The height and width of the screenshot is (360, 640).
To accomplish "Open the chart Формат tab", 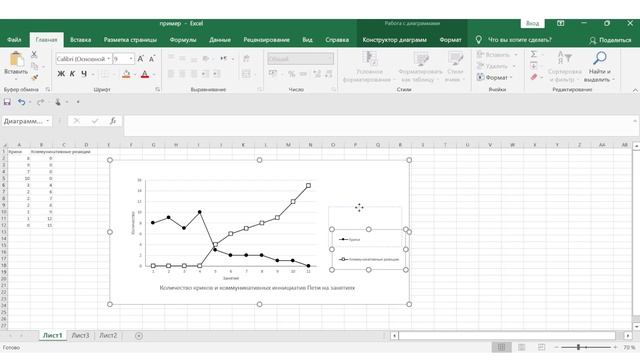I will tap(450, 40).
